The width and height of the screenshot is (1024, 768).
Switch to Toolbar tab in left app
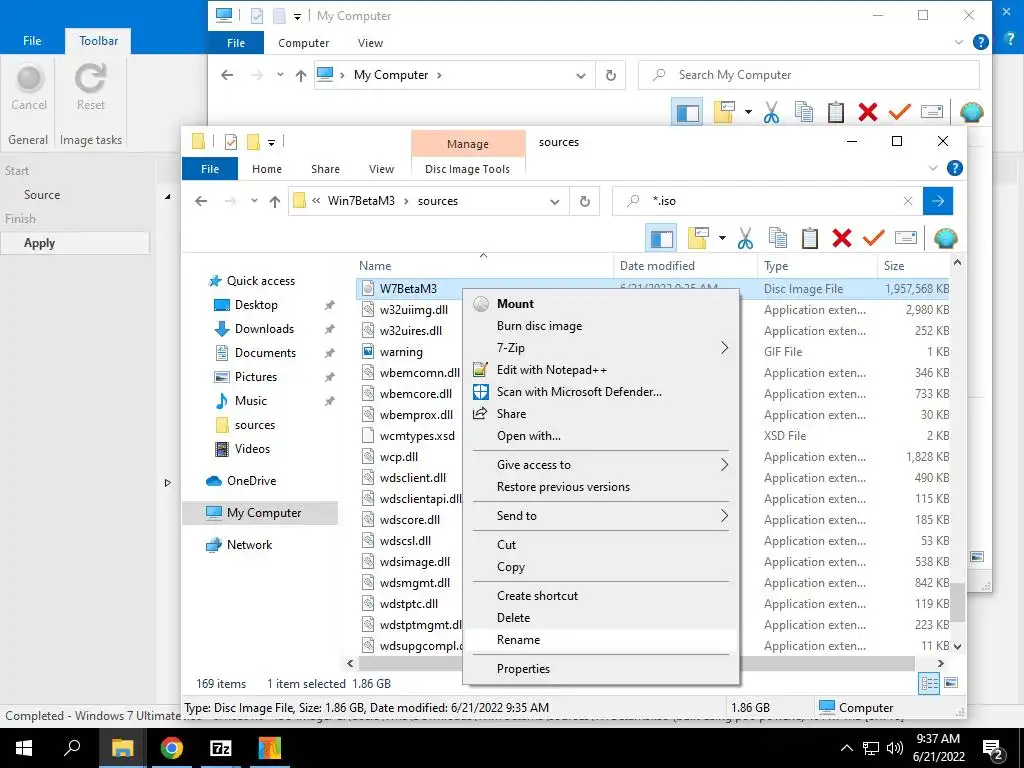pyautogui.click(x=98, y=40)
